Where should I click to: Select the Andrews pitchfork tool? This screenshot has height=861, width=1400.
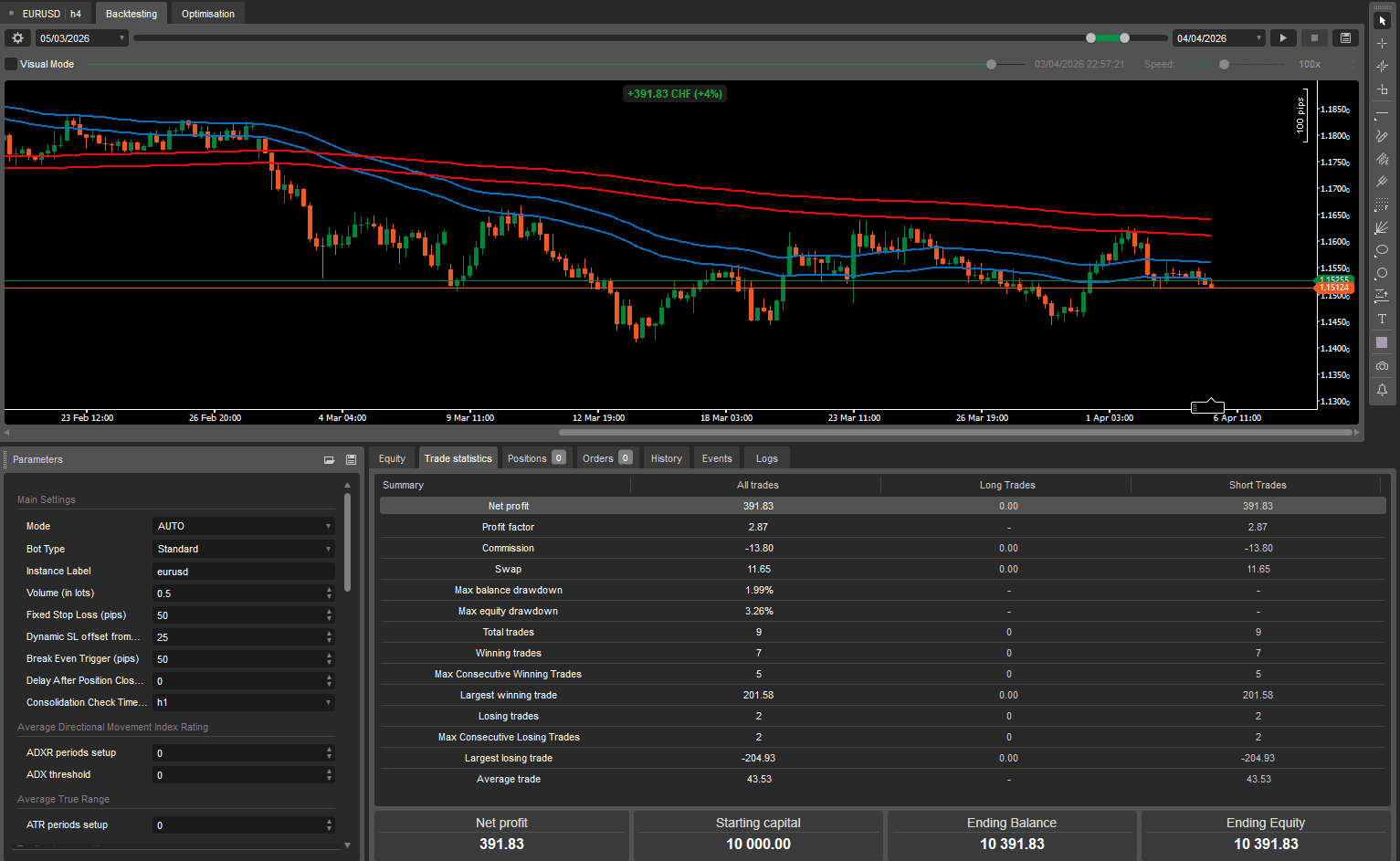[x=1382, y=182]
